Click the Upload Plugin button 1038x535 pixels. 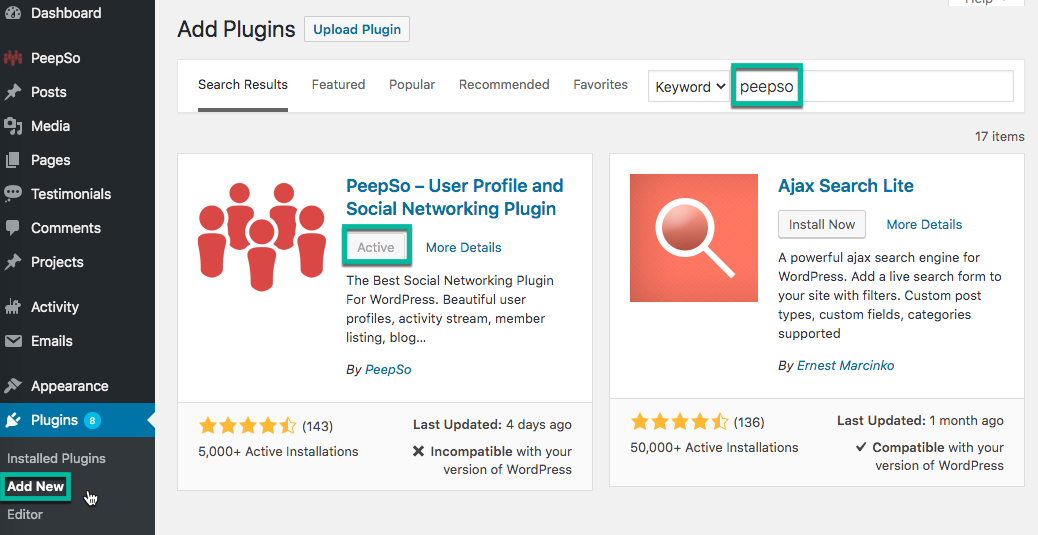click(x=357, y=29)
